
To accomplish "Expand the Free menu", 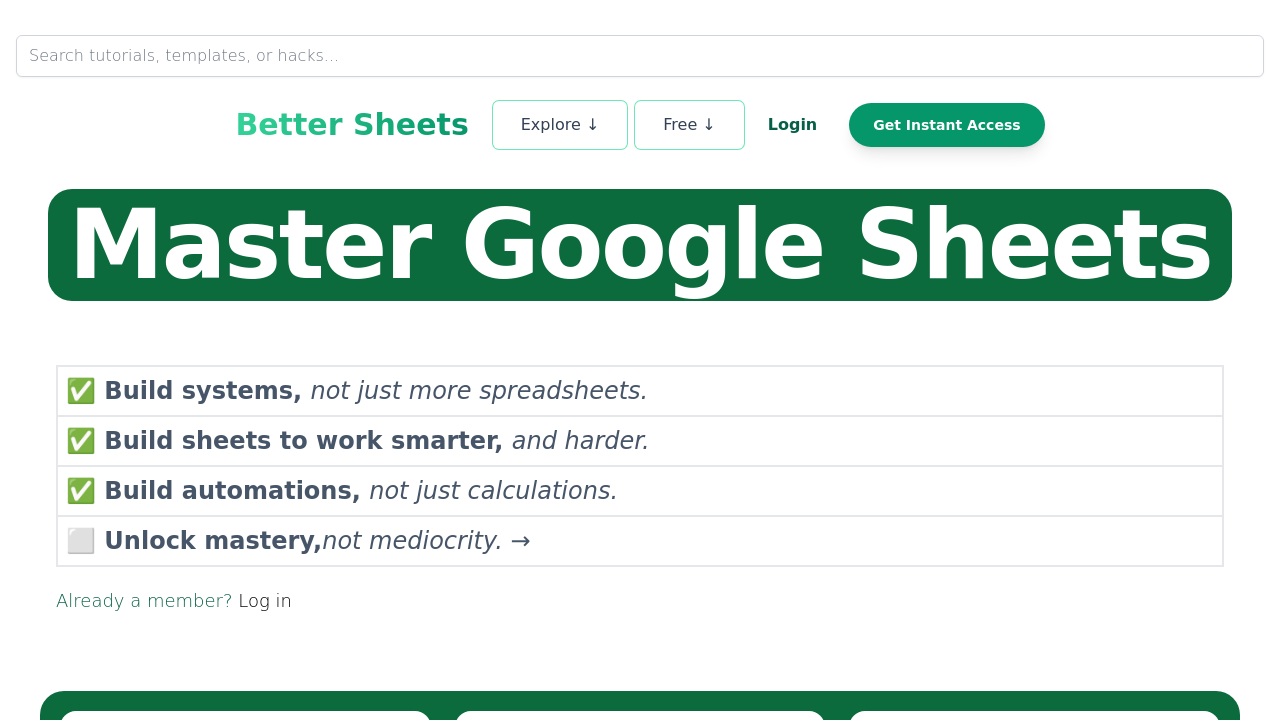I will click(689, 124).
